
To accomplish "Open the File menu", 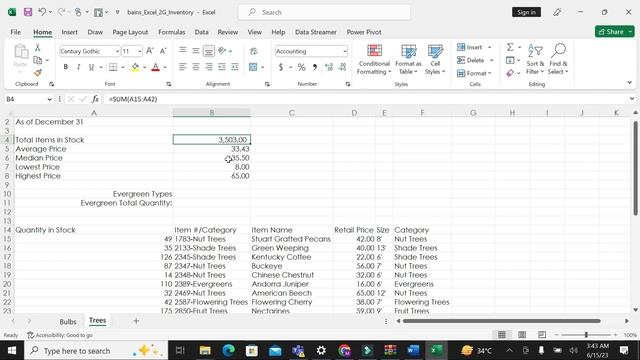I will pos(16,32).
